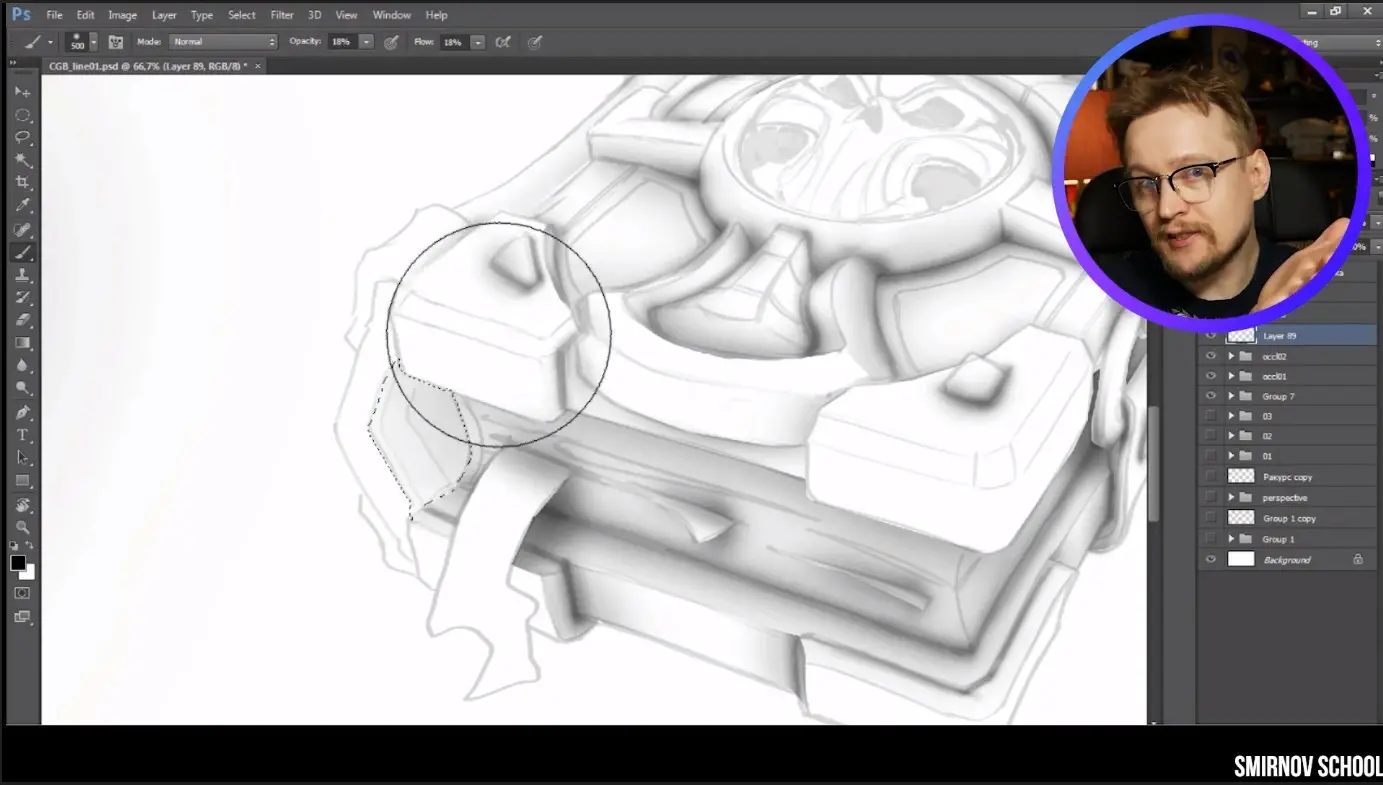Expand the occl01 layer group
1383x785 pixels.
[1232, 377]
